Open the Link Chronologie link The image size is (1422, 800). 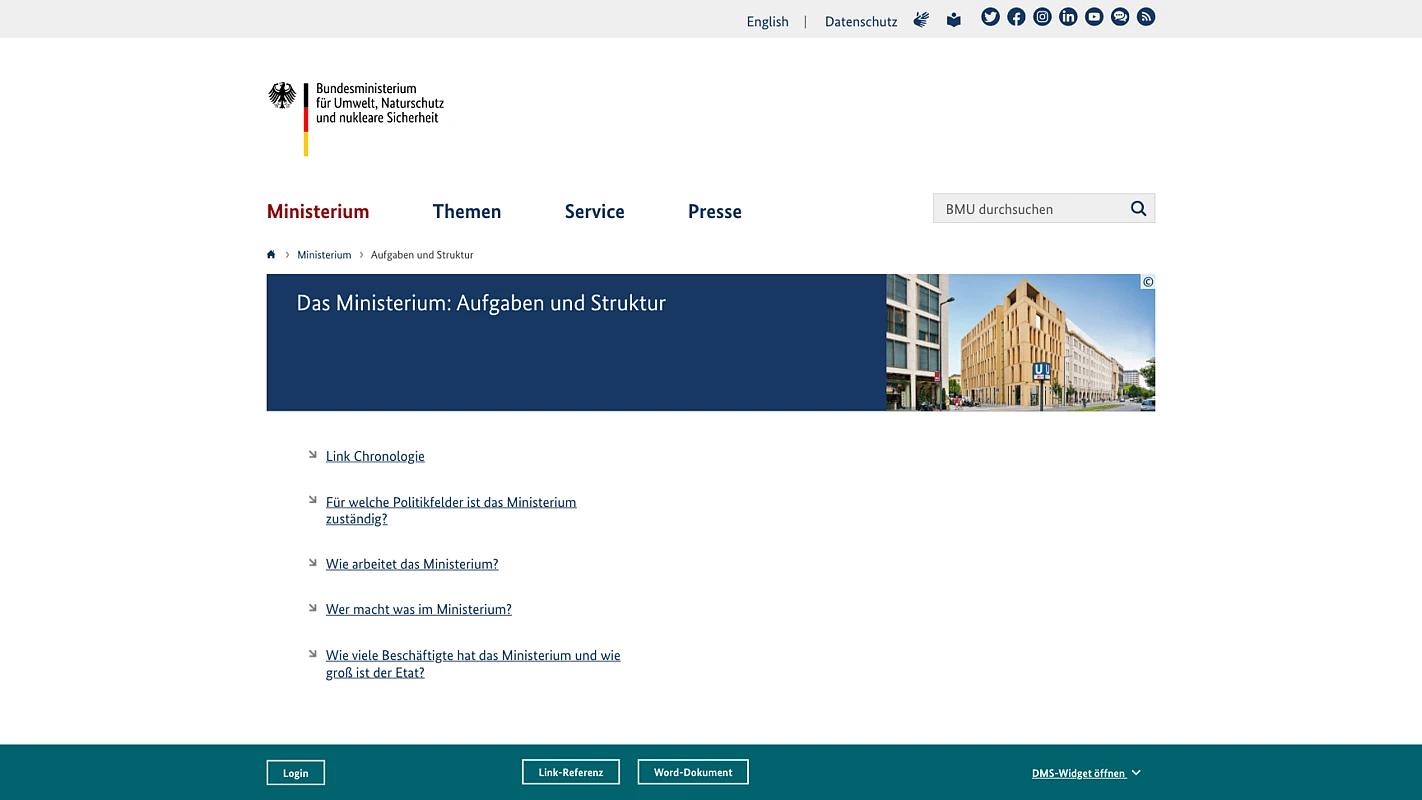point(375,456)
